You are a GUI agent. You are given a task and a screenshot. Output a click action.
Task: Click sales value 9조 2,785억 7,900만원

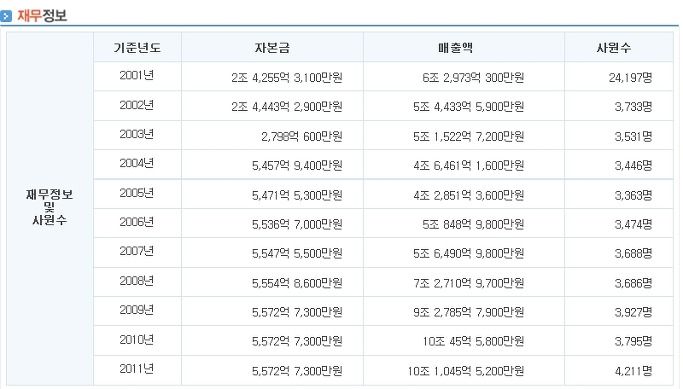click(x=469, y=312)
